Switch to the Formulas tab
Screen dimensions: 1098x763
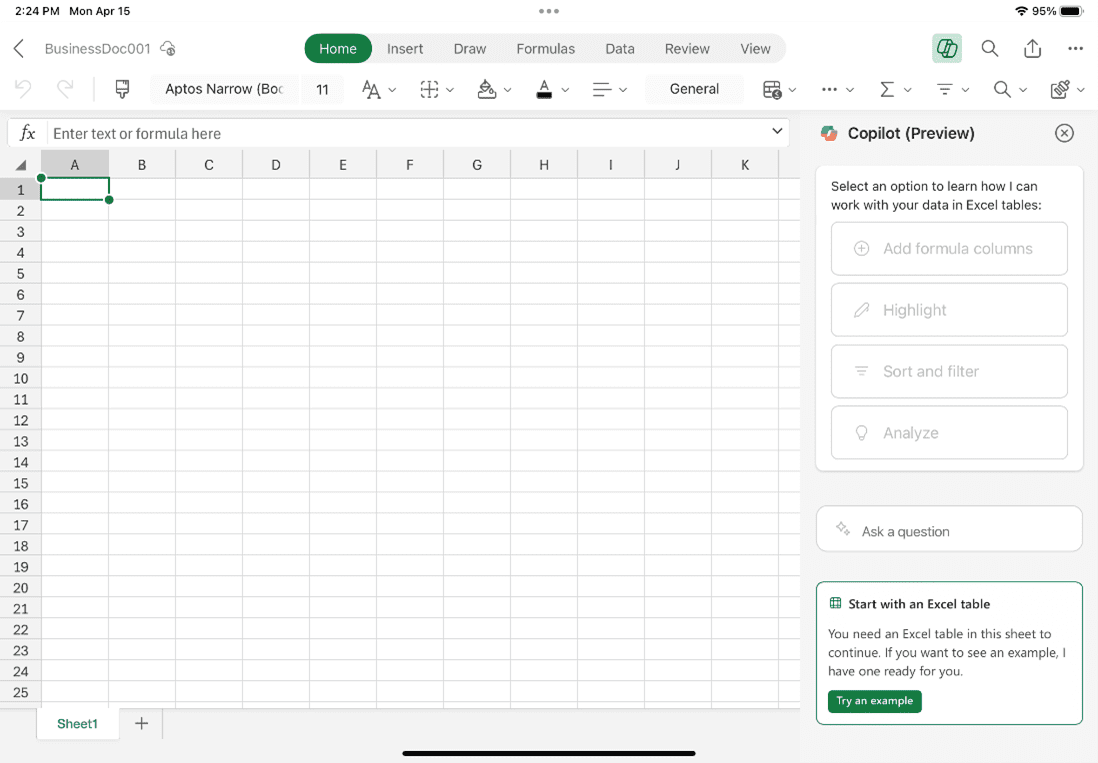coord(545,47)
